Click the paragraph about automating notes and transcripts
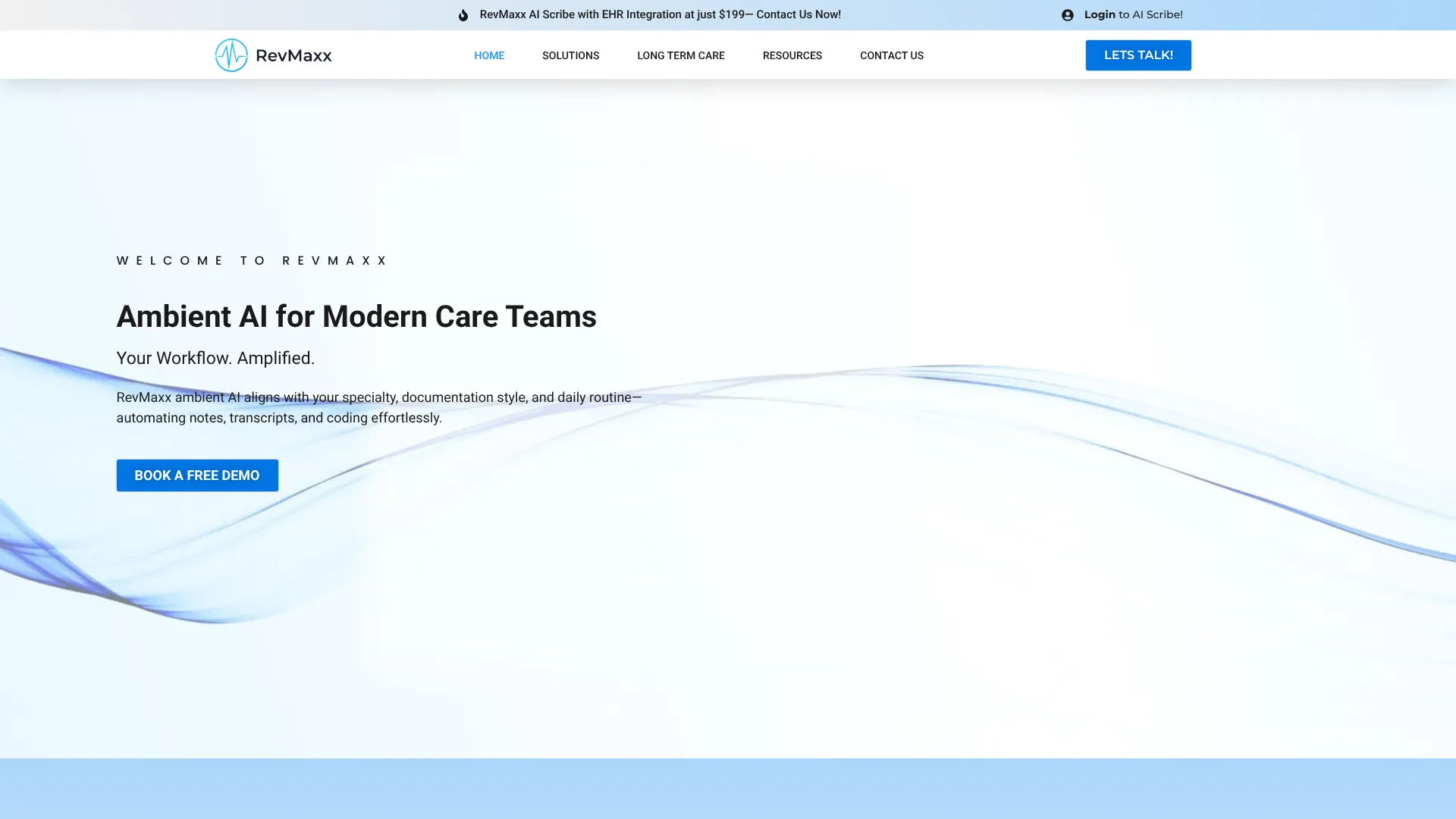 379,407
